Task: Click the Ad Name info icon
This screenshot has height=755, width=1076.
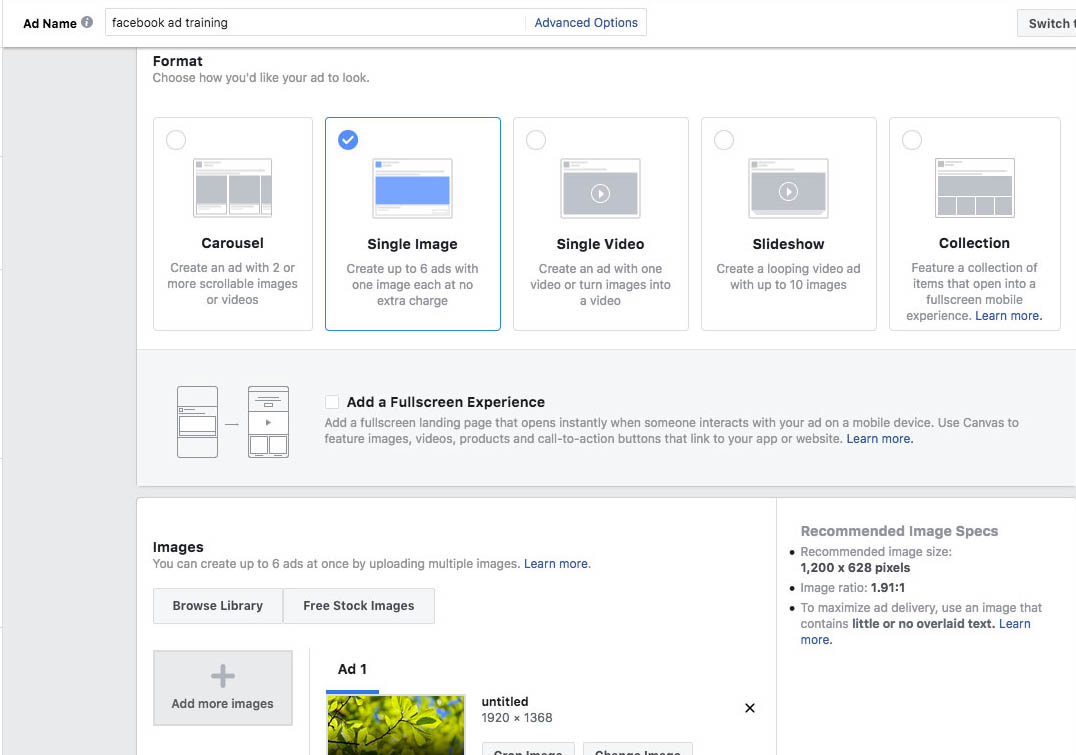Action: pyautogui.click(x=87, y=22)
